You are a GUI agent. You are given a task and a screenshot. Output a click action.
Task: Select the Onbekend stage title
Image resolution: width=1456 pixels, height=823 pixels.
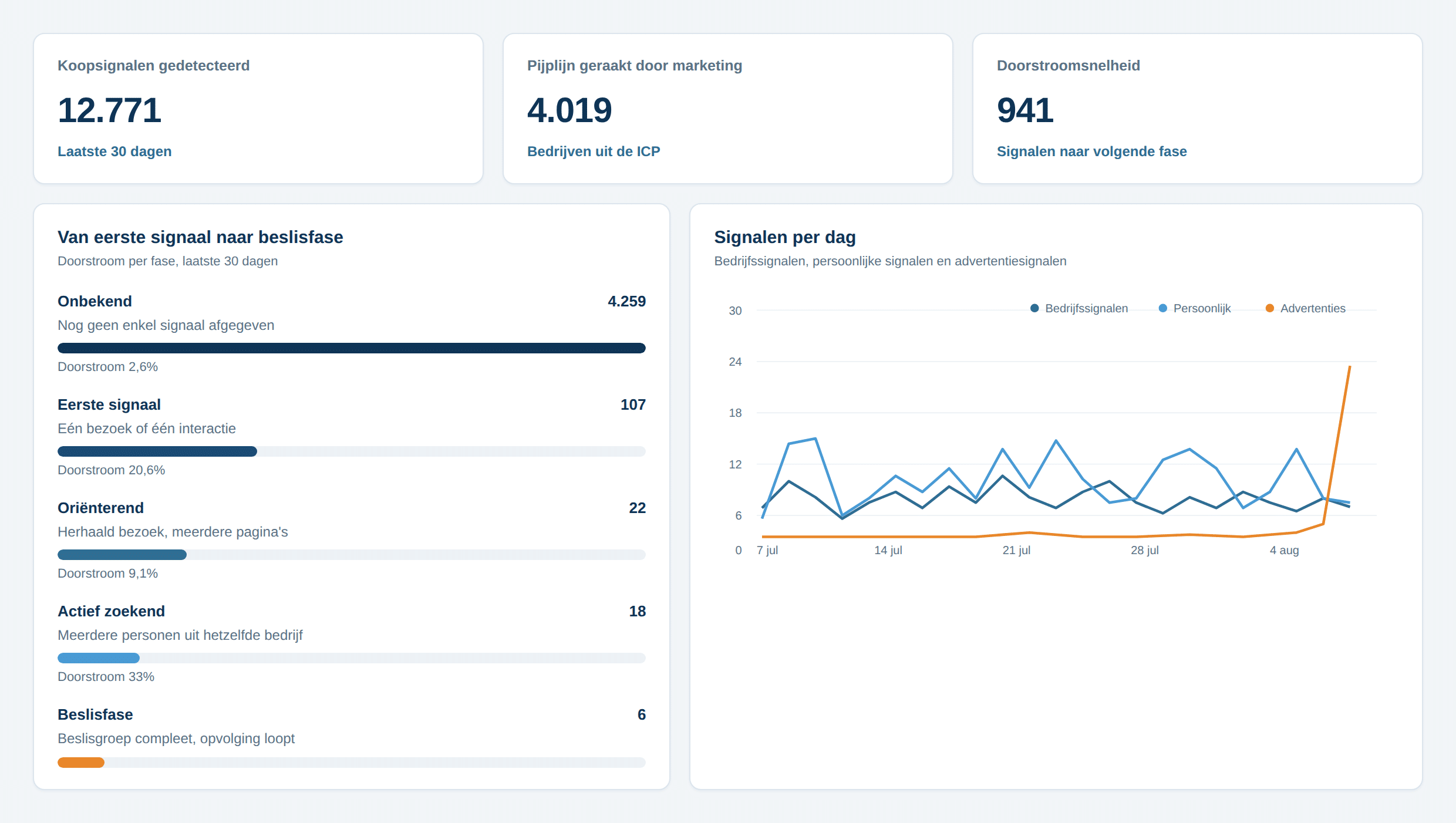pos(95,301)
